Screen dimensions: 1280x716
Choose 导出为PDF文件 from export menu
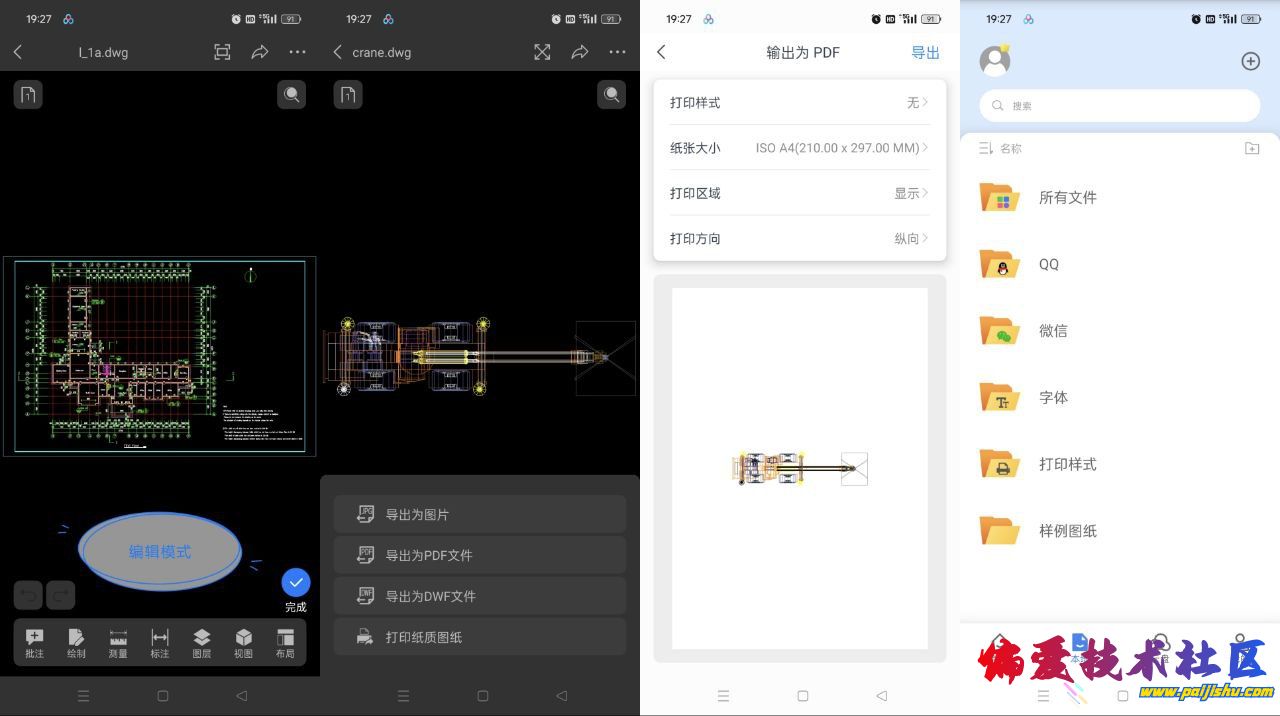pos(479,555)
